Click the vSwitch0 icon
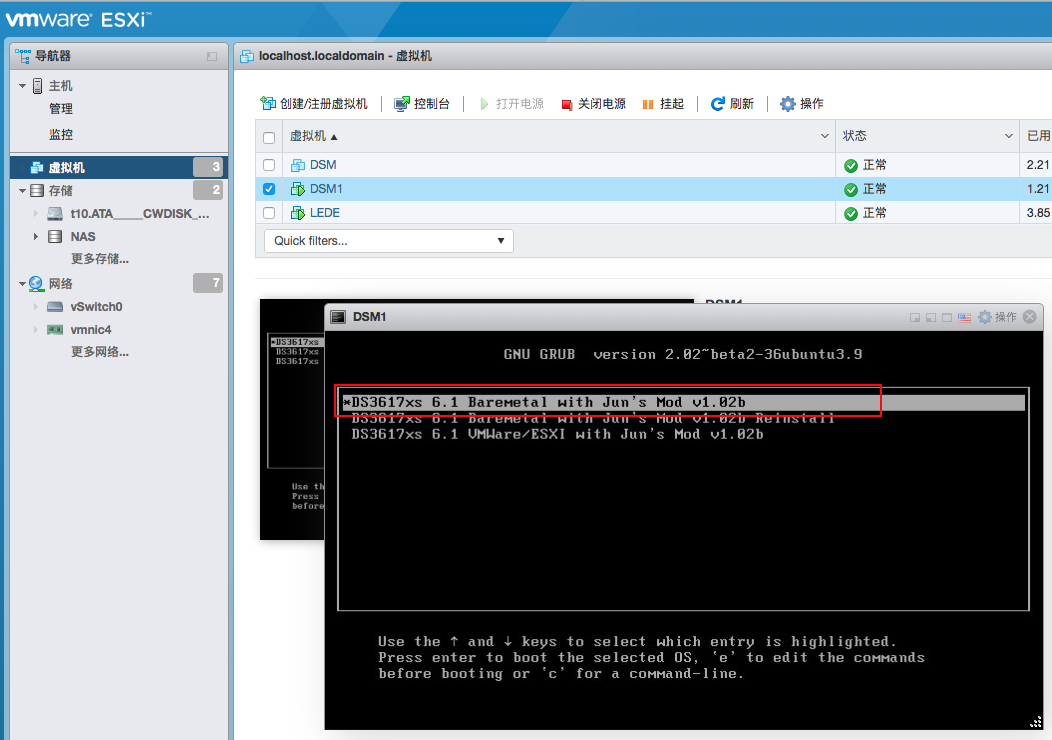Viewport: 1052px width, 740px height. pos(55,307)
